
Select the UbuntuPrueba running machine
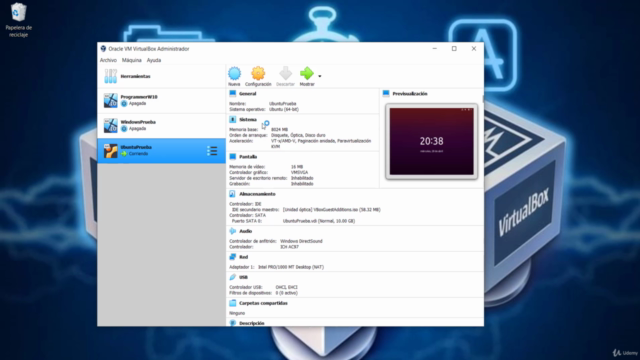161,151
